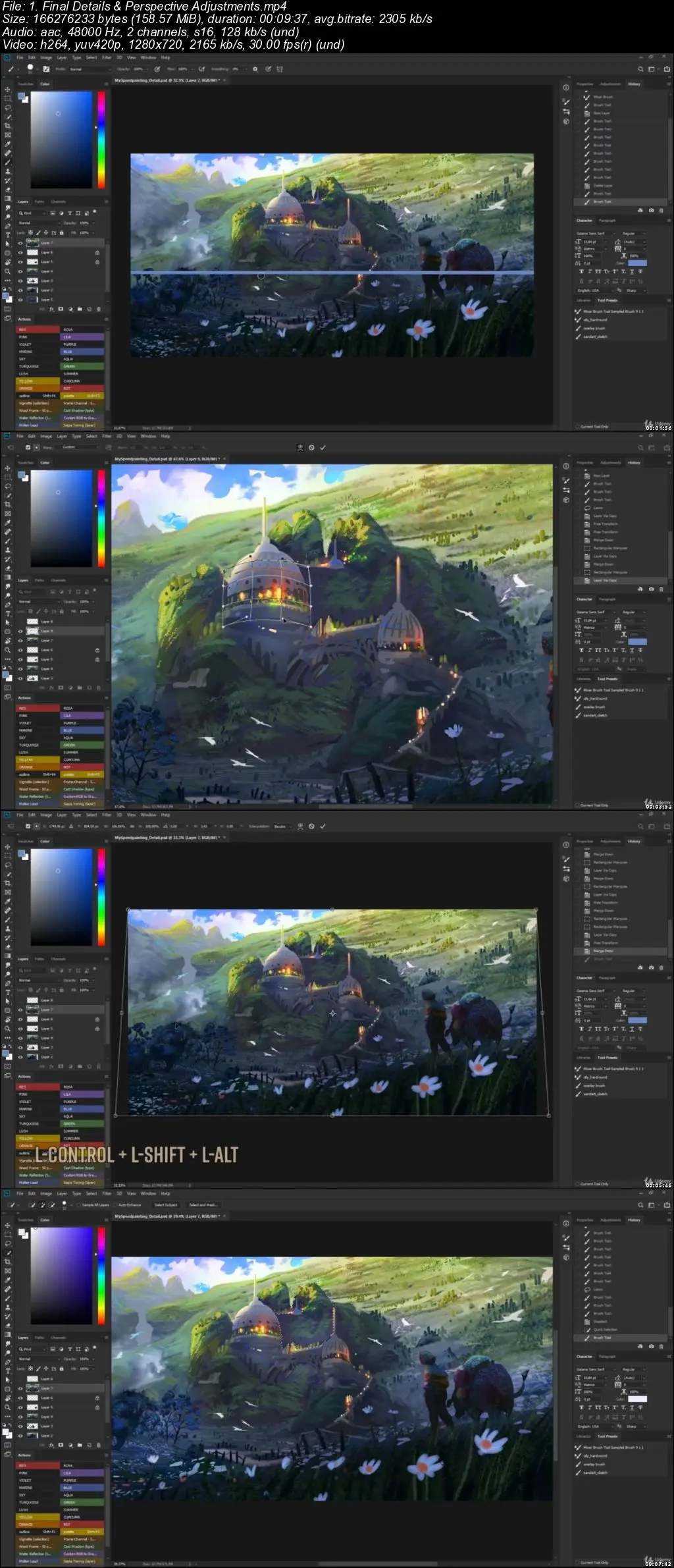
Task: Hide Layer 5 in the 00:01:56 frame
Action: 20,261
